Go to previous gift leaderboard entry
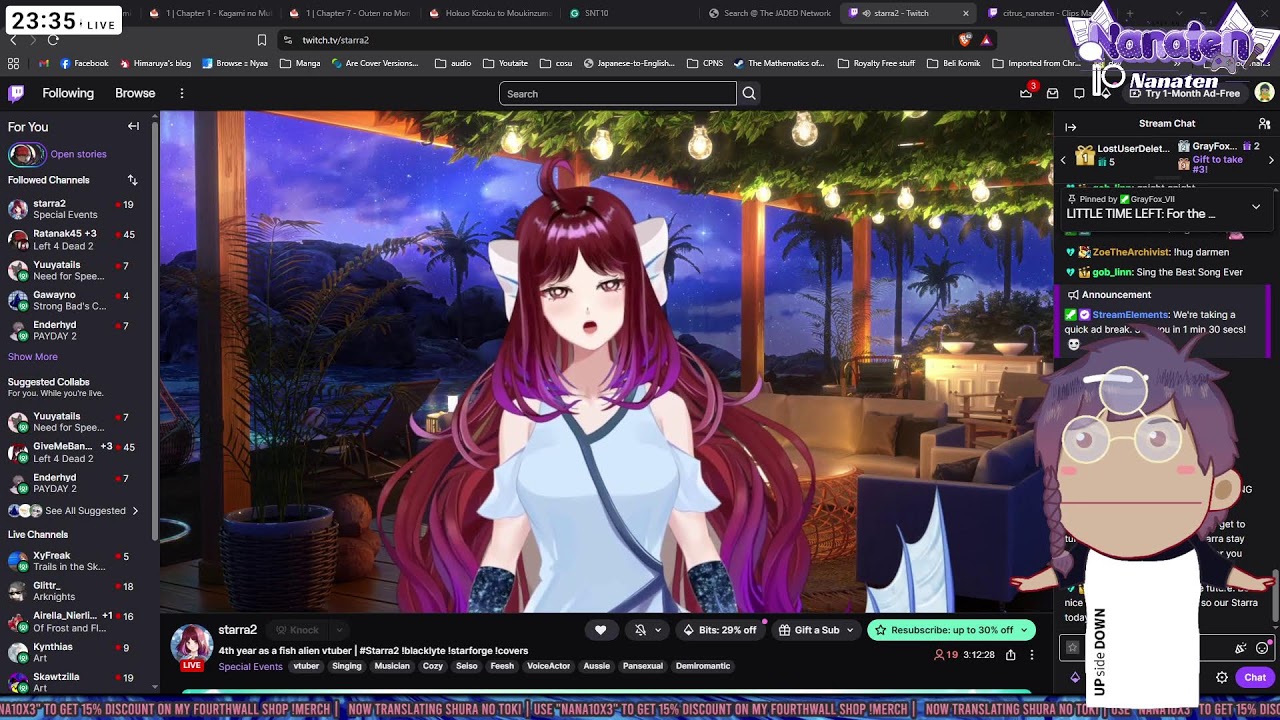This screenshot has width=1280, height=720. click(x=1064, y=160)
